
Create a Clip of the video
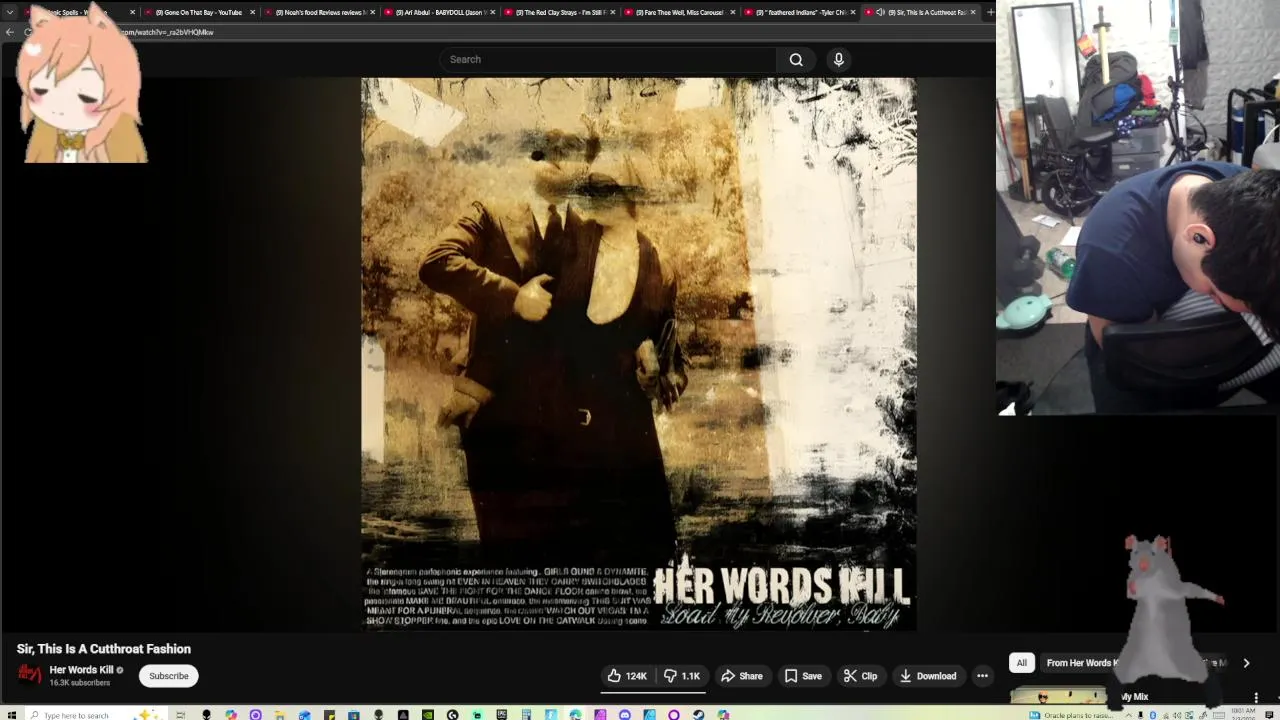pos(860,676)
